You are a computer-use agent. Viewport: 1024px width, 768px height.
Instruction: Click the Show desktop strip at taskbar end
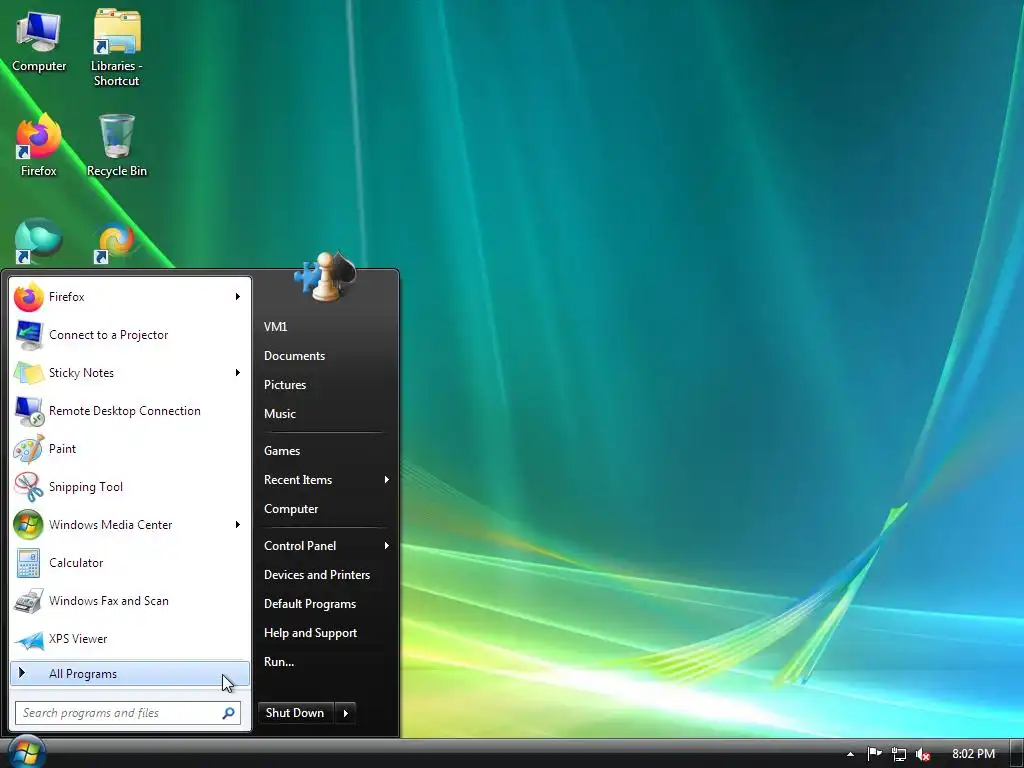click(1016, 754)
